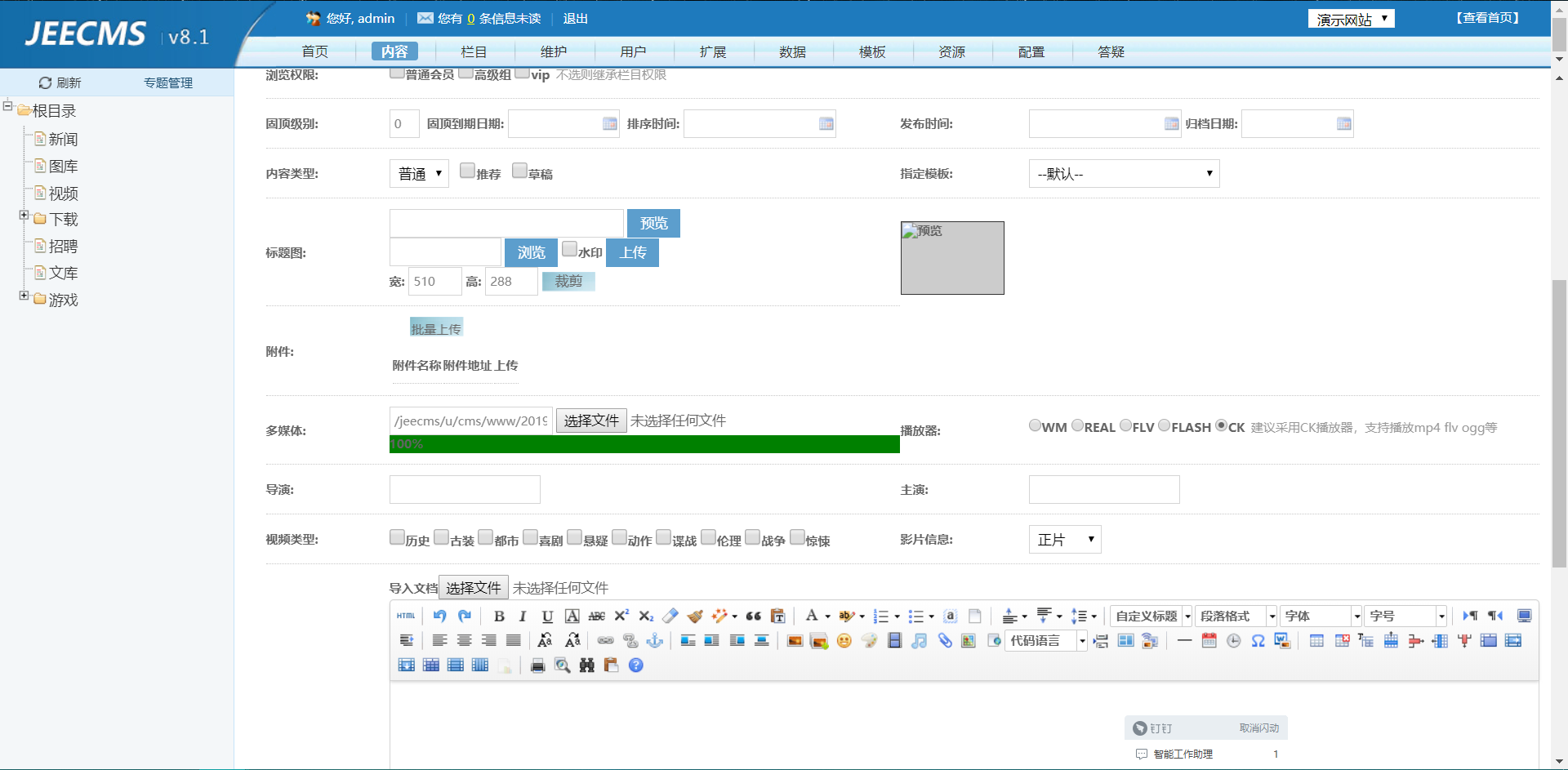Apply italic formatting
1568x770 pixels.
[x=523, y=616]
